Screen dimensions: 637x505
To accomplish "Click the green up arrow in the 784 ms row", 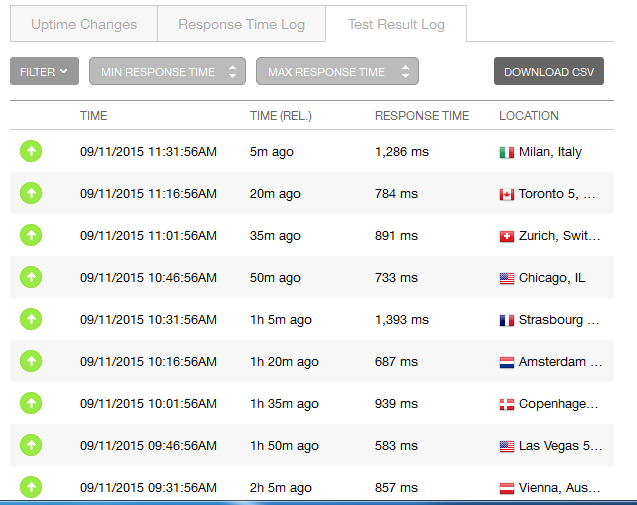I will click(31, 193).
